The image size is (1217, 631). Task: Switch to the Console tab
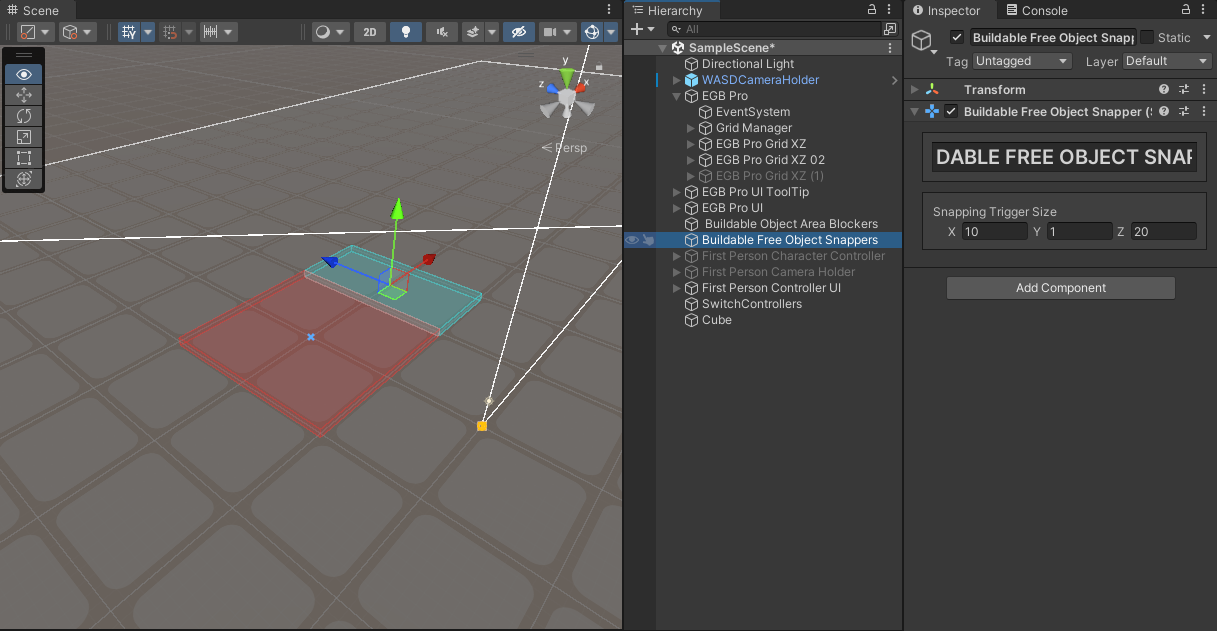coord(1036,10)
